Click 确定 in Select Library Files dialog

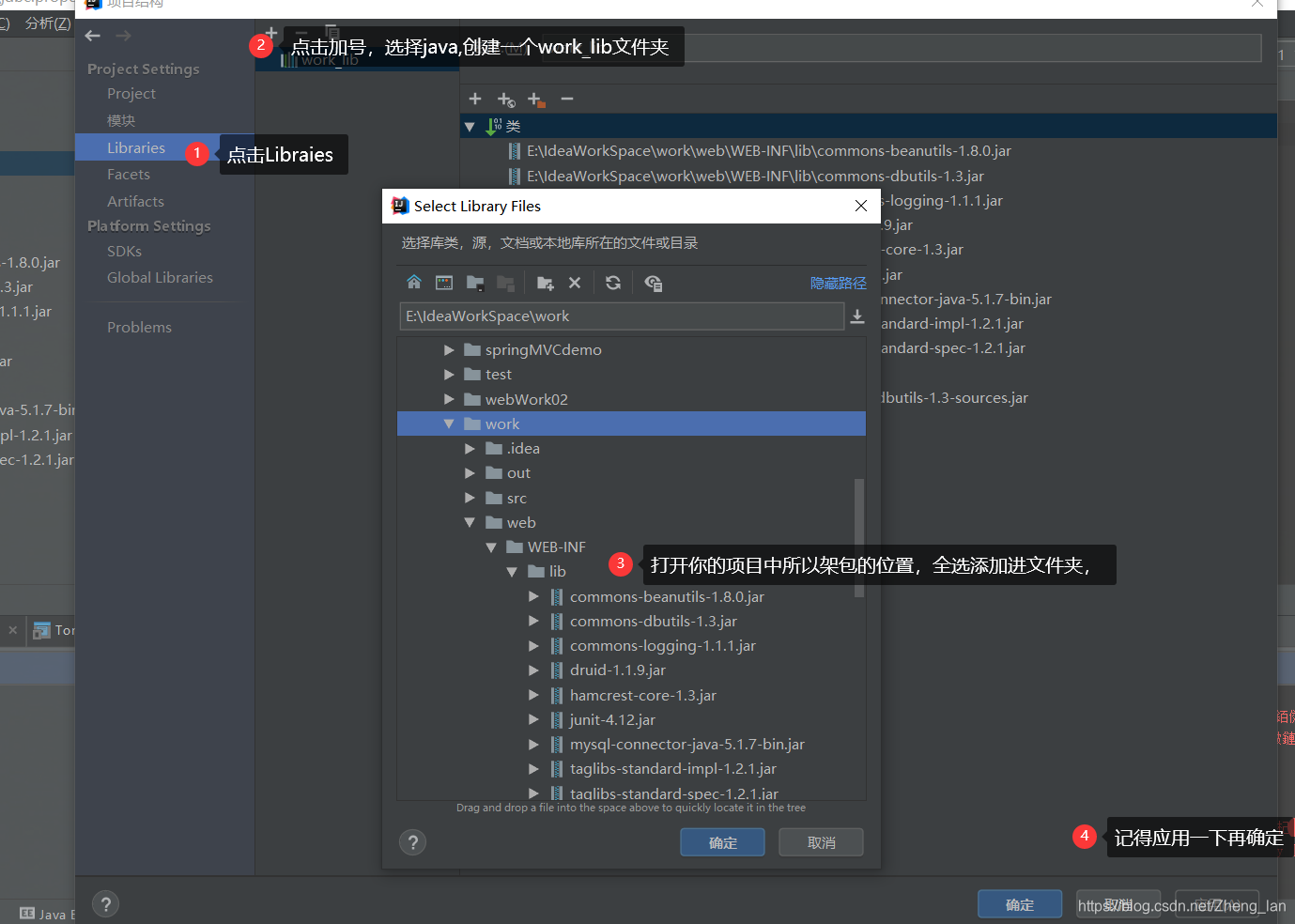pyautogui.click(x=722, y=842)
